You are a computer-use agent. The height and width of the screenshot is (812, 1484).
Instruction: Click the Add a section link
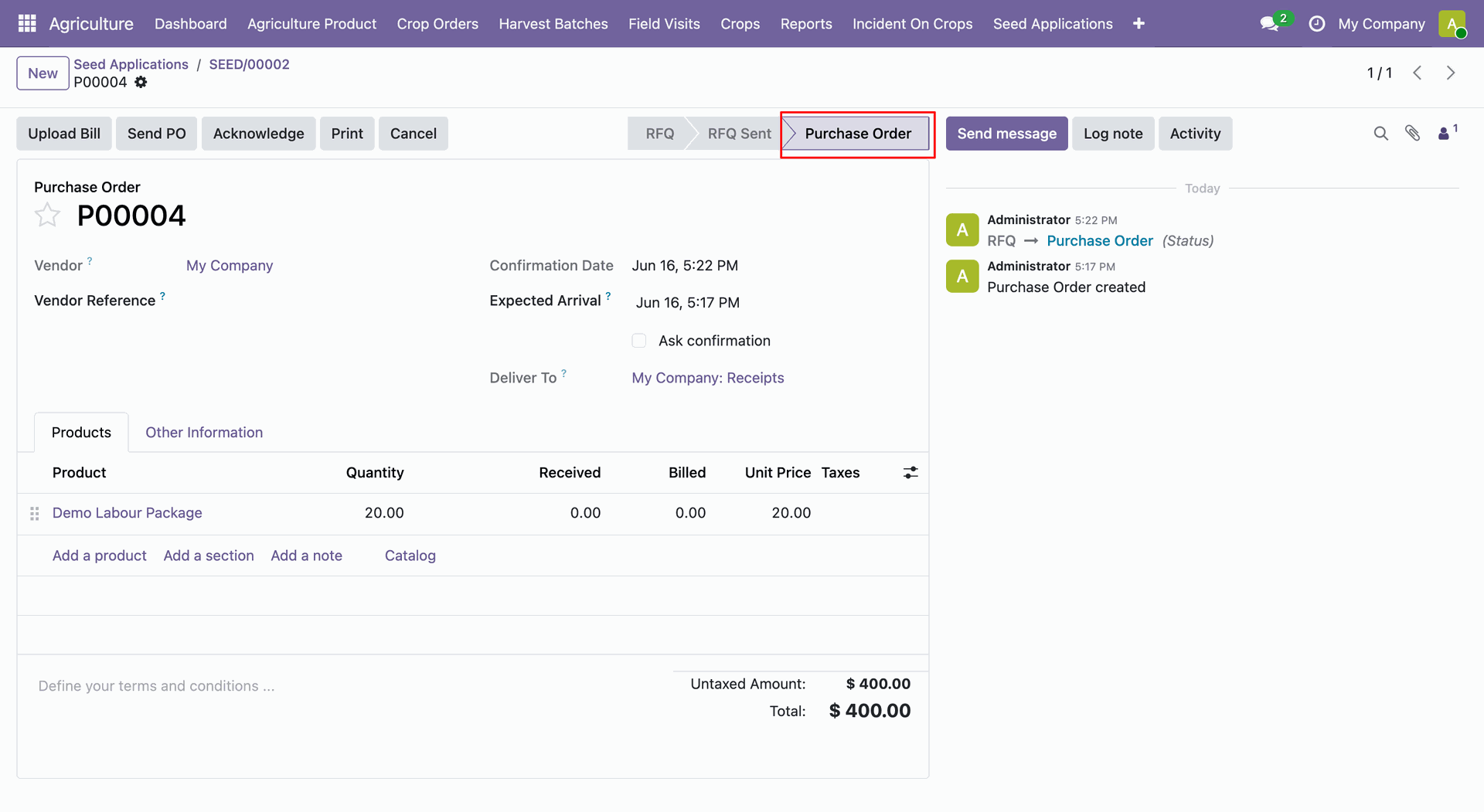coord(209,555)
